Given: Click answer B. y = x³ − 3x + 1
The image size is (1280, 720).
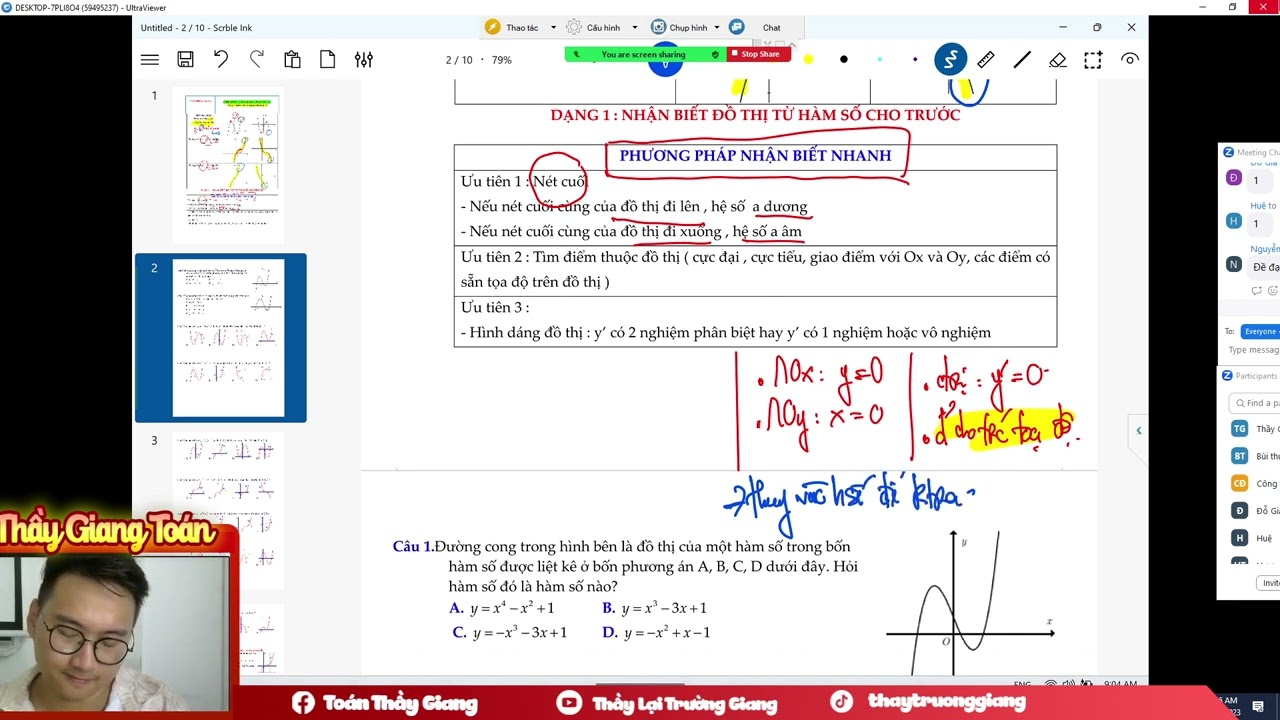Looking at the screenshot, I should [655, 608].
